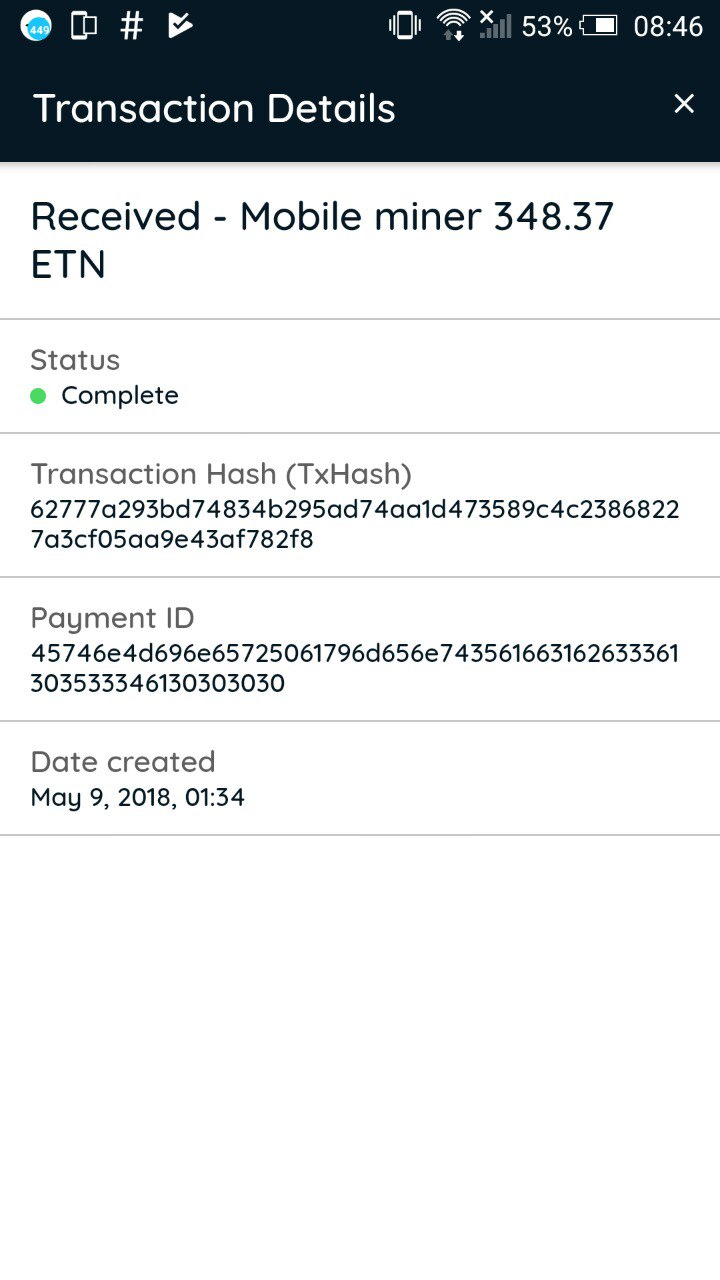Tap the Payment ID label
This screenshot has width=720, height=1280.
113,618
